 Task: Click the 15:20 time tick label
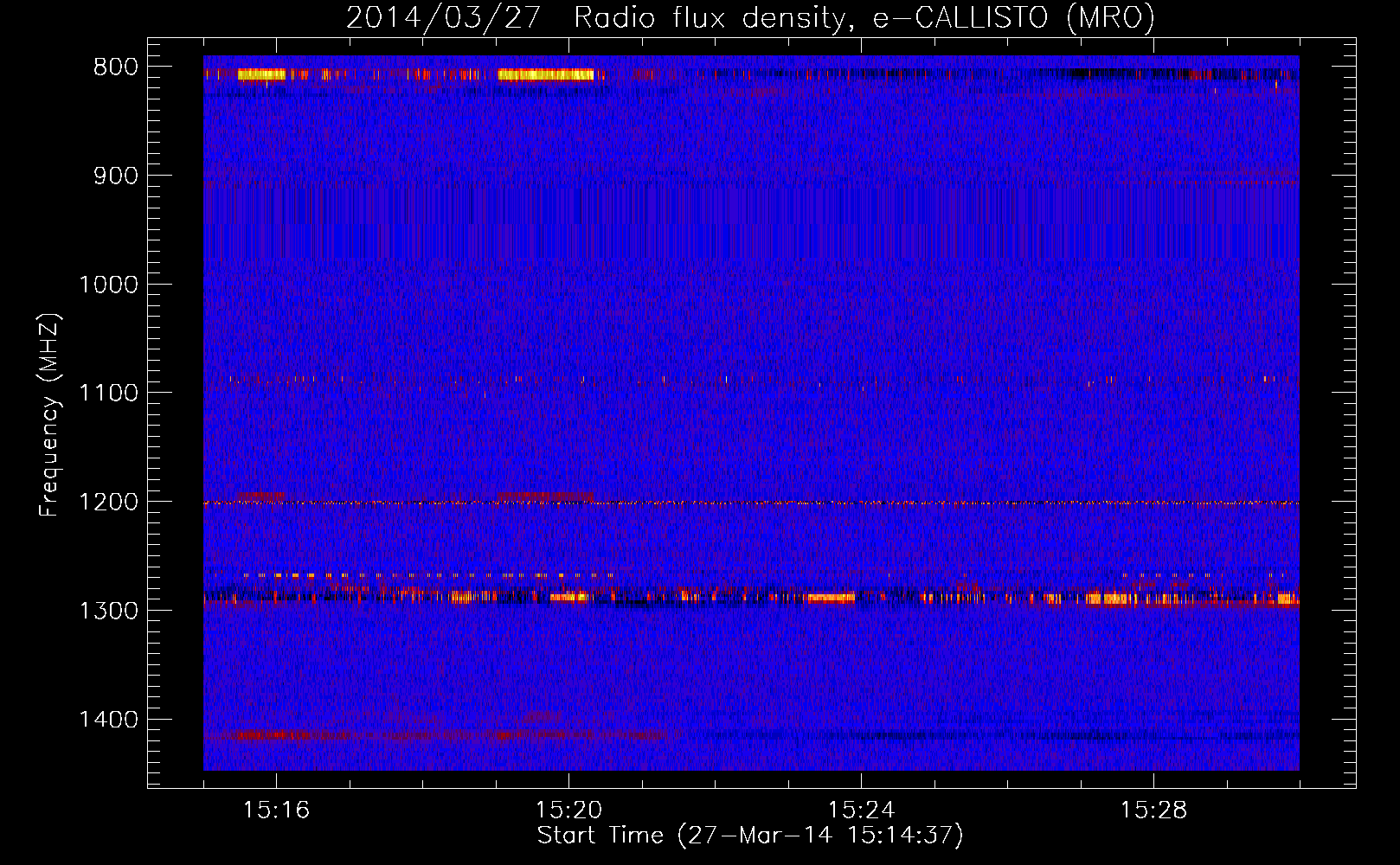568,811
